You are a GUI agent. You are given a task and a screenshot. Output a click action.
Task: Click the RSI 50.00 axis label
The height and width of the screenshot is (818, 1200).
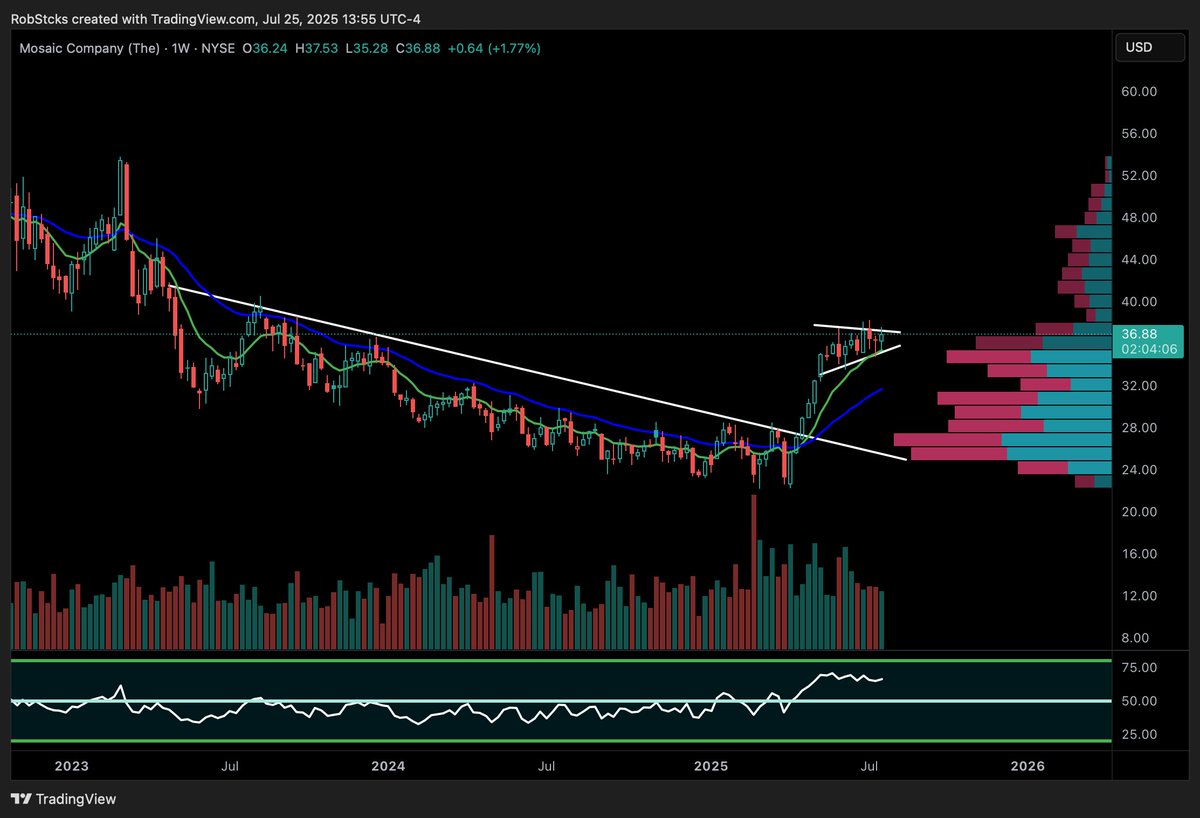coord(1139,700)
